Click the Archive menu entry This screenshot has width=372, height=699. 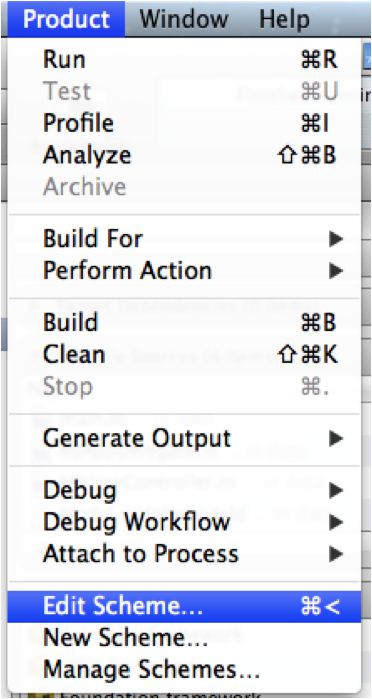click(x=184, y=186)
